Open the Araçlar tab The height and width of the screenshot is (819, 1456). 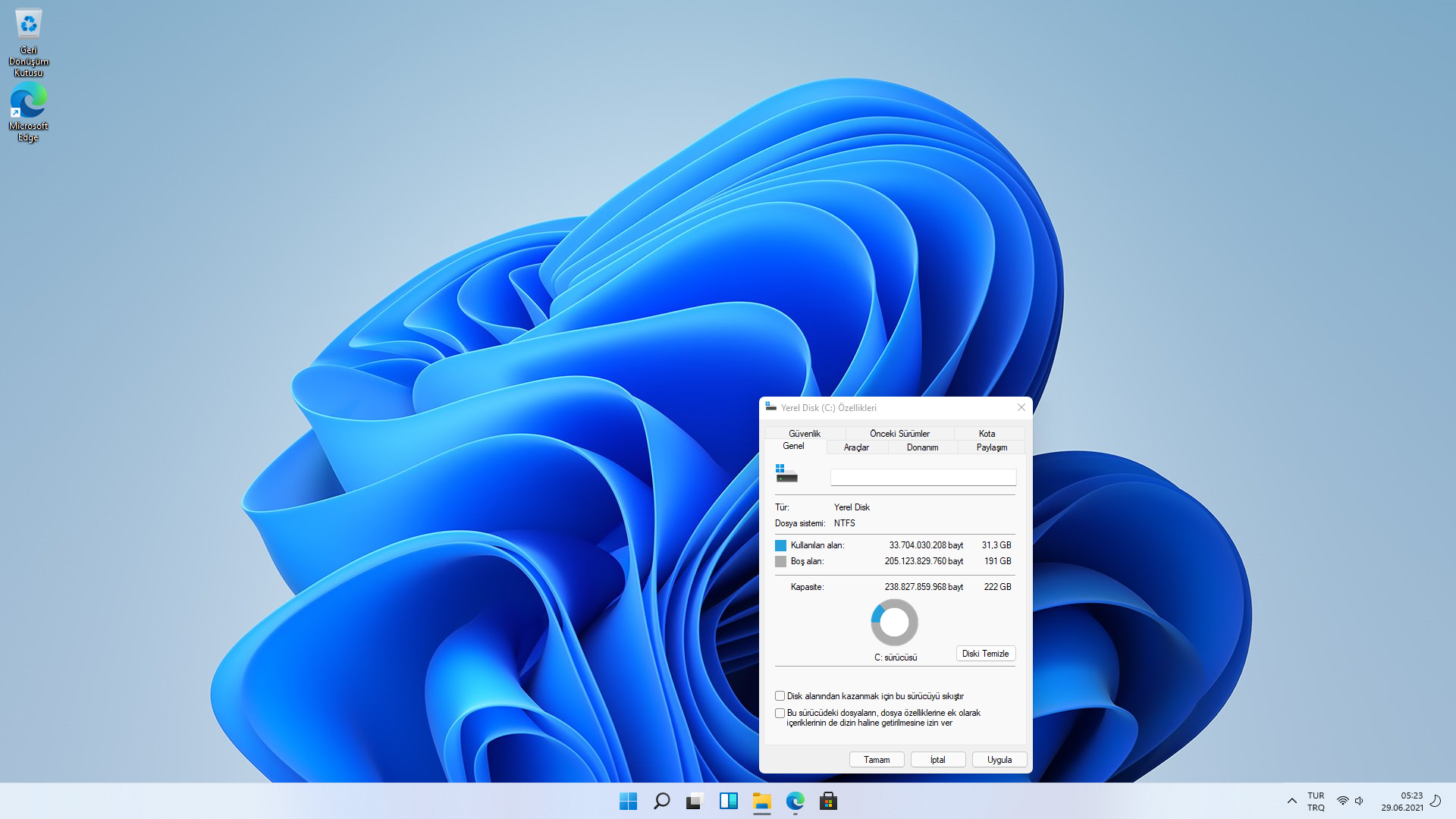[x=856, y=447]
